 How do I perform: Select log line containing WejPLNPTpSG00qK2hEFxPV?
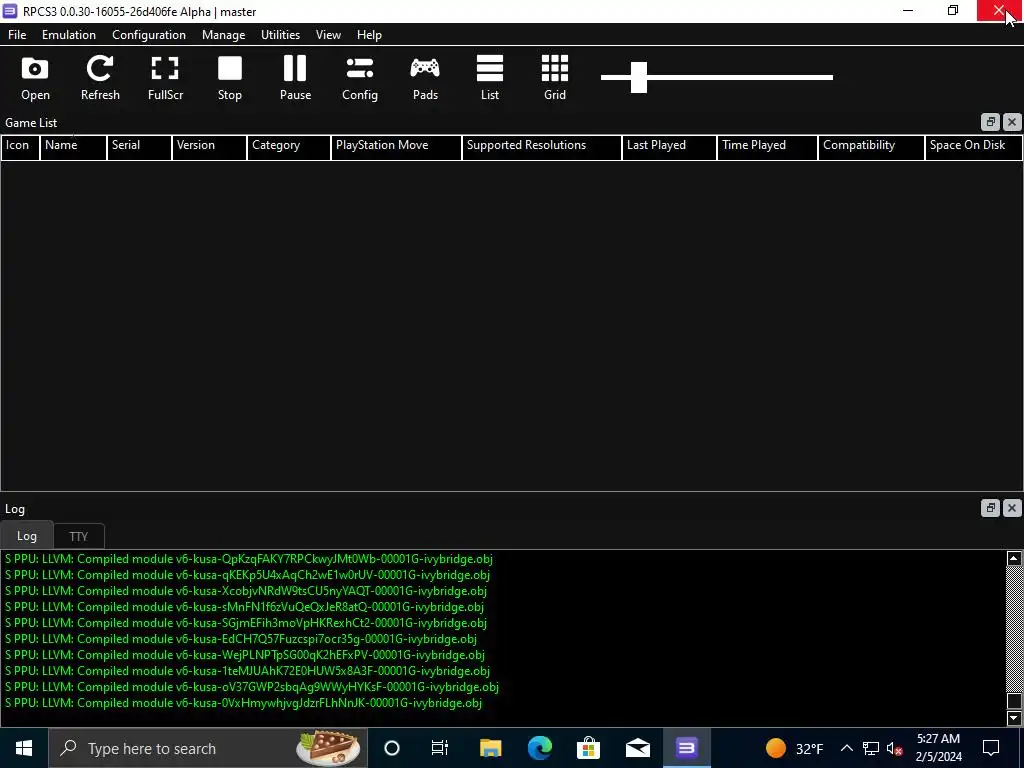click(x=245, y=655)
